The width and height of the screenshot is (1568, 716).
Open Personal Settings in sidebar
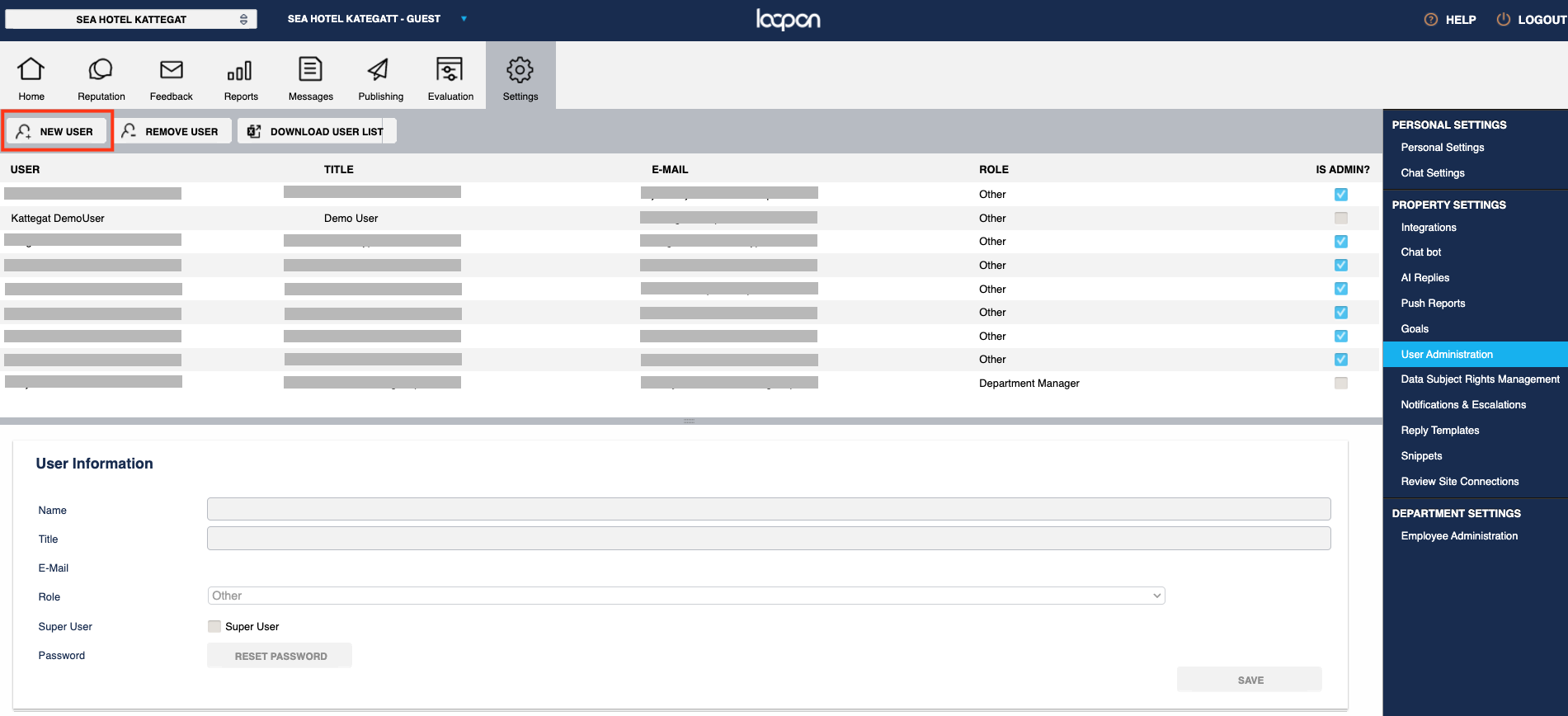point(1442,148)
